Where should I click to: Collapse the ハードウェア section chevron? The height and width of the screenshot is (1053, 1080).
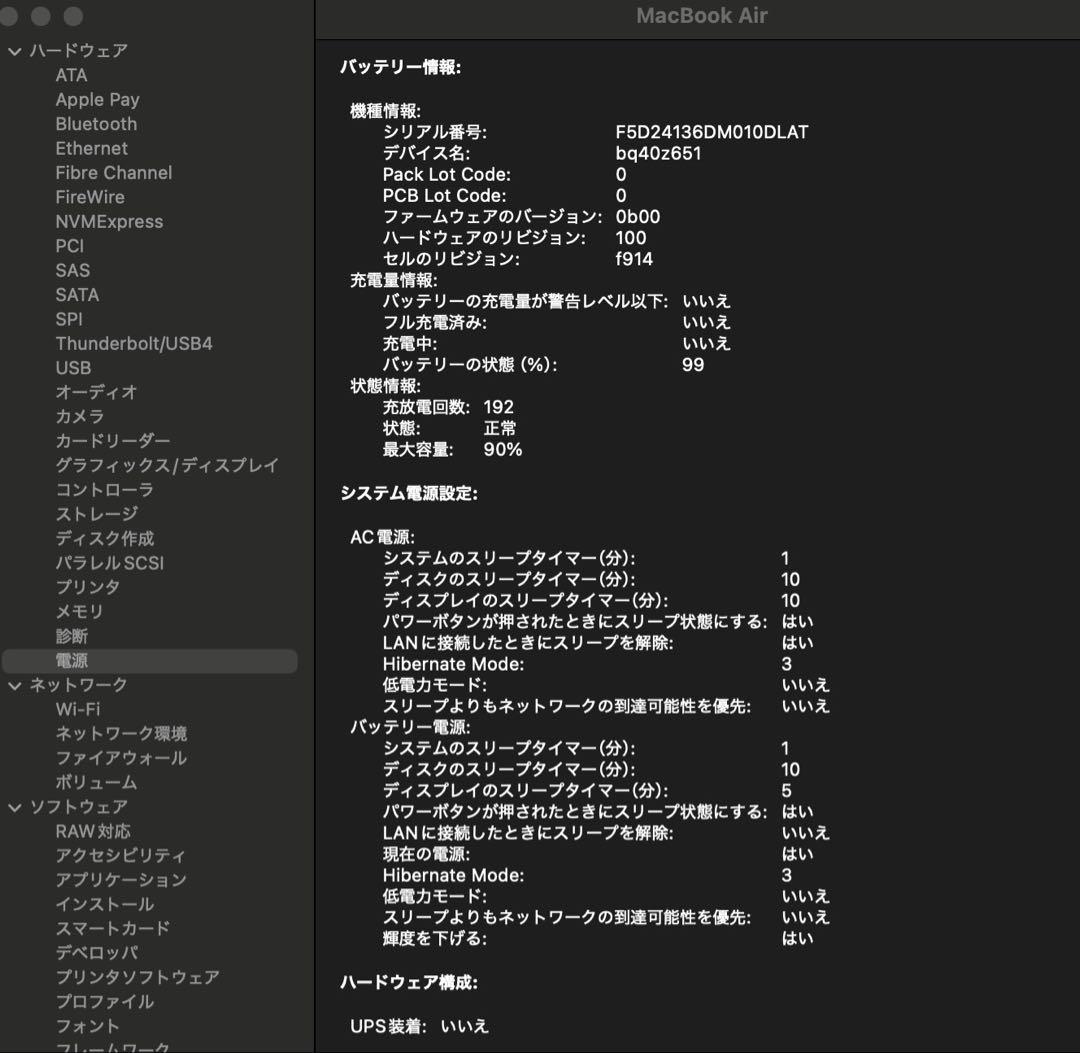(14, 51)
